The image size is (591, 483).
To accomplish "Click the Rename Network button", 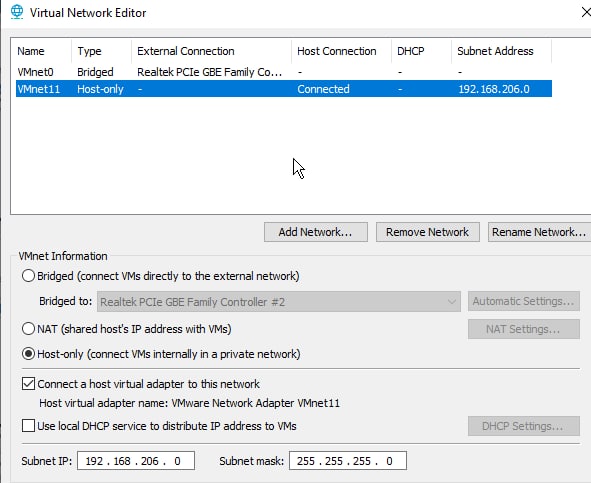I will coord(539,232).
